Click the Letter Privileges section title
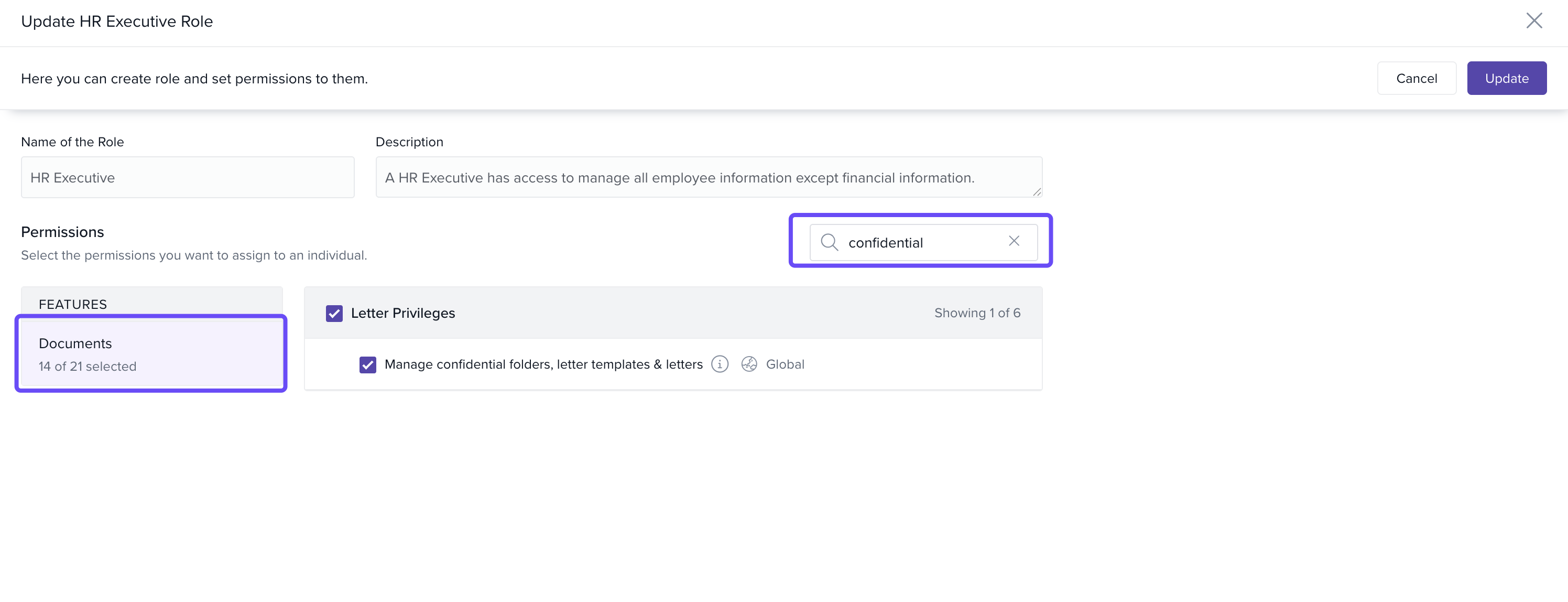The image size is (1568, 602). click(x=402, y=313)
